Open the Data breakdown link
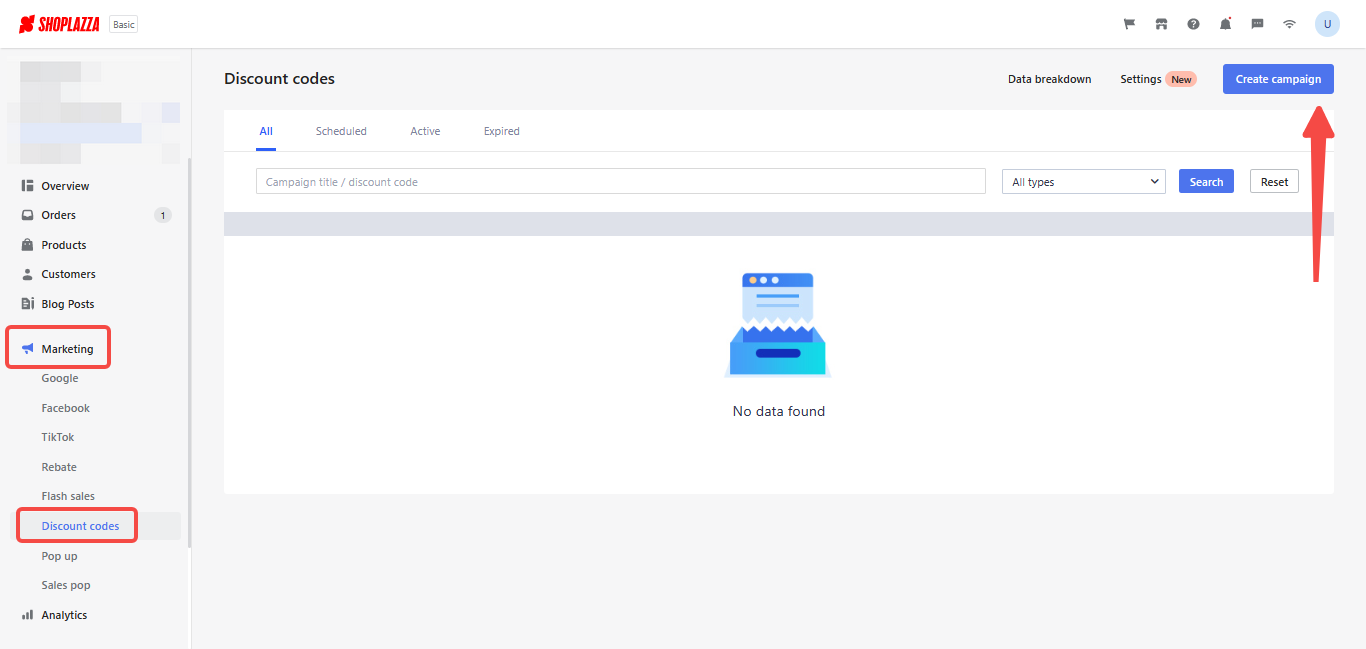This screenshot has height=649, width=1366. point(1049,79)
